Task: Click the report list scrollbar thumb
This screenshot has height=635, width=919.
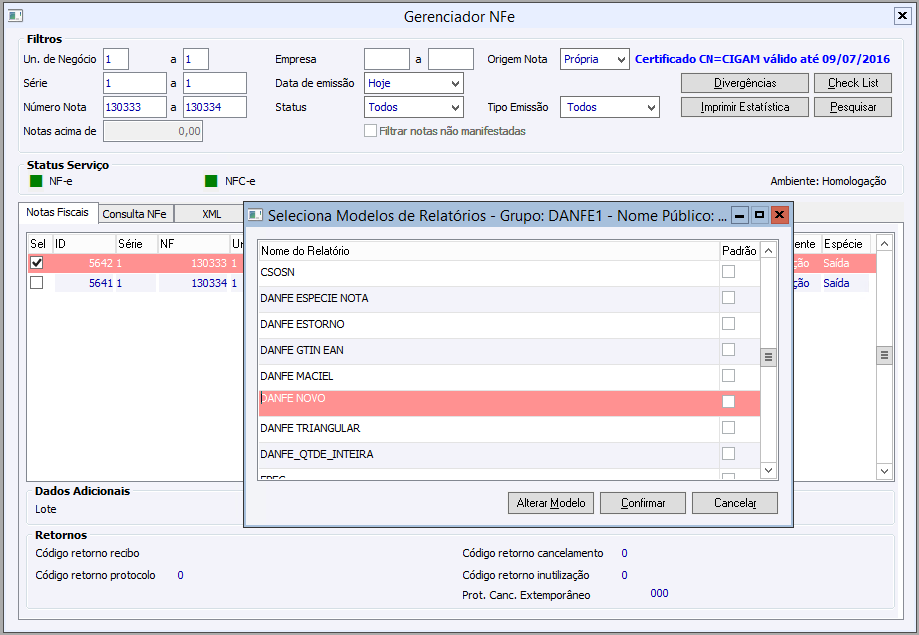Action: (x=768, y=357)
